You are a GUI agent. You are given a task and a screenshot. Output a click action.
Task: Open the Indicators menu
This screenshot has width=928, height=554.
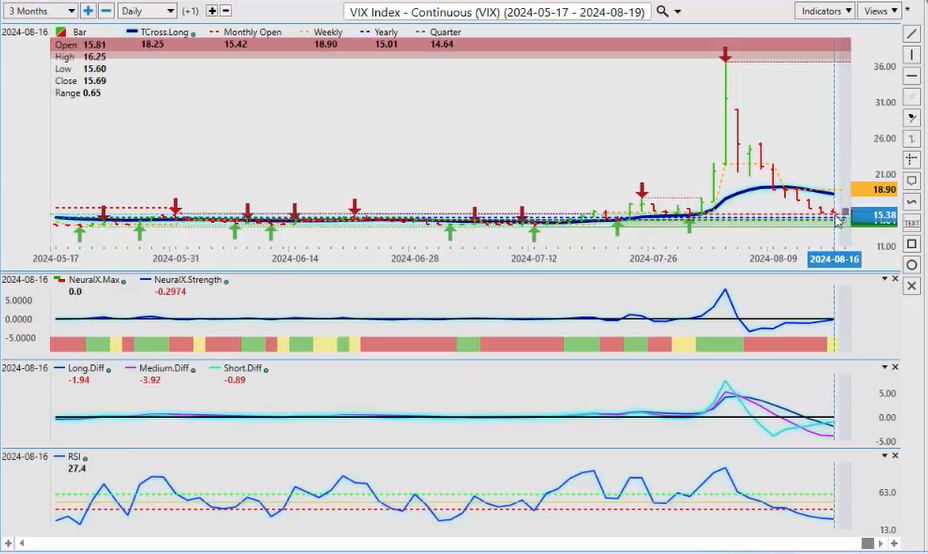[826, 11]
